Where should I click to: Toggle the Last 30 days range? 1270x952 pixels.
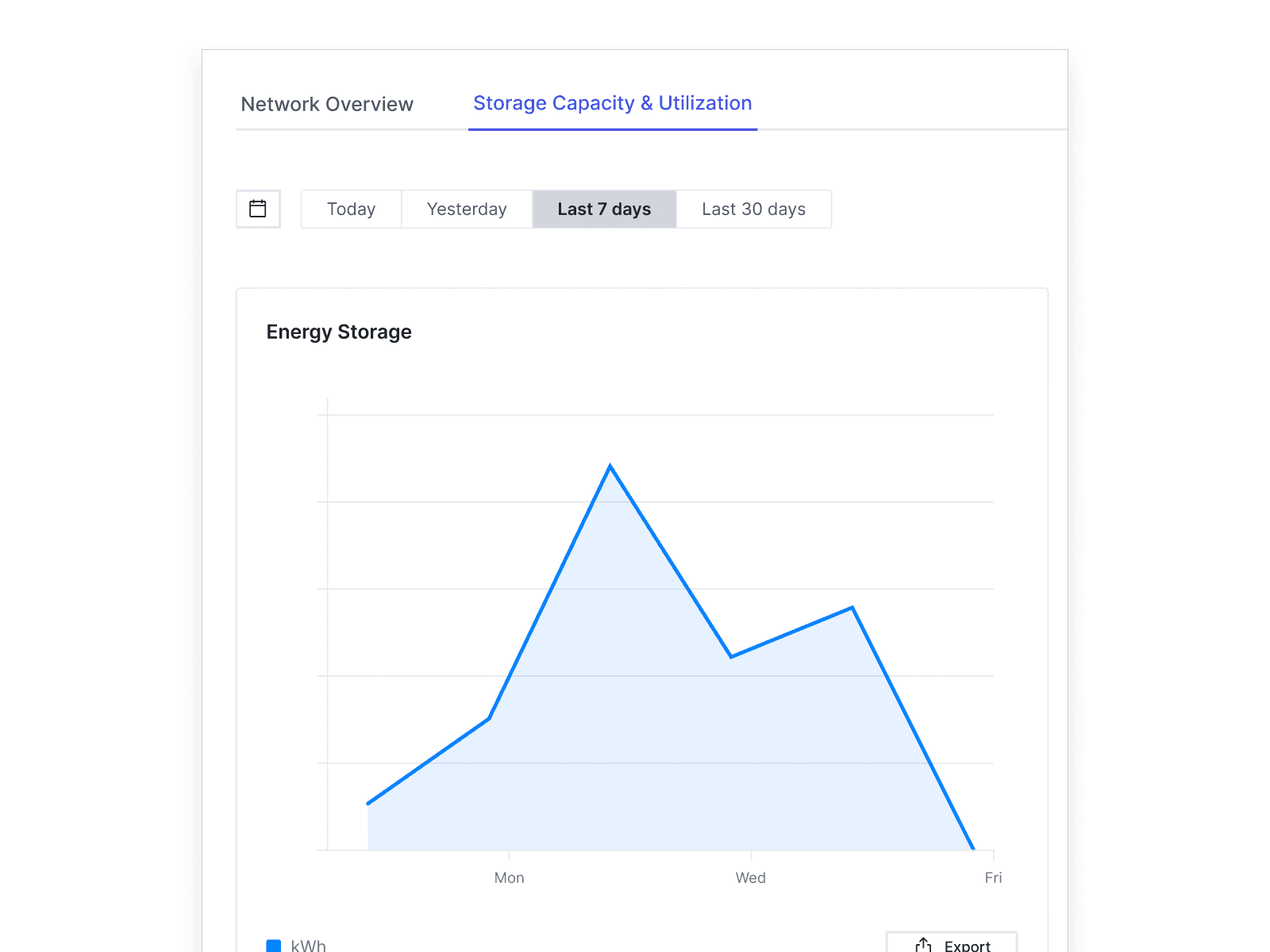pyautogui.click(x=752, y=209)
